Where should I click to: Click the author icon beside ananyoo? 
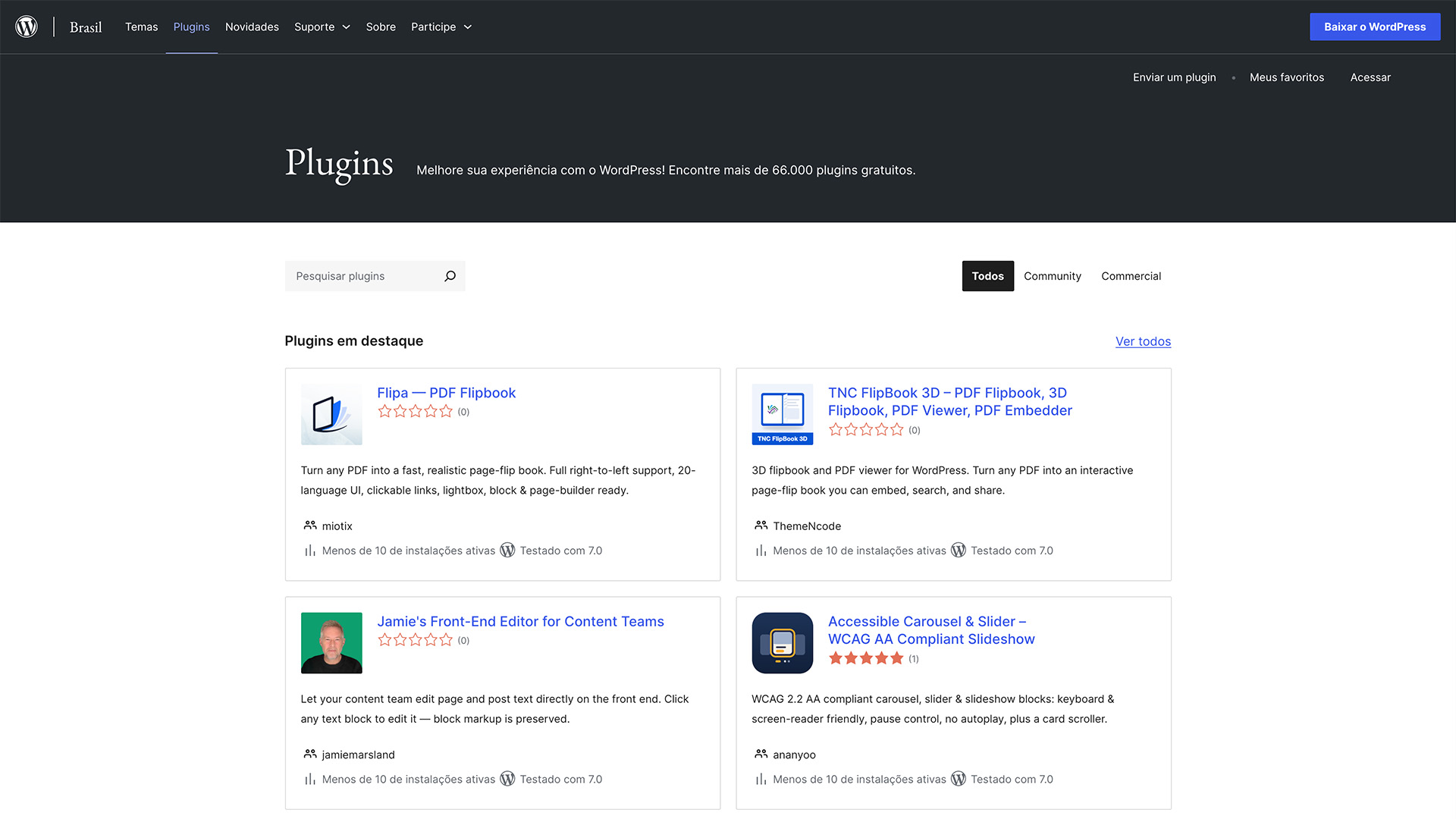pos(761,754)
